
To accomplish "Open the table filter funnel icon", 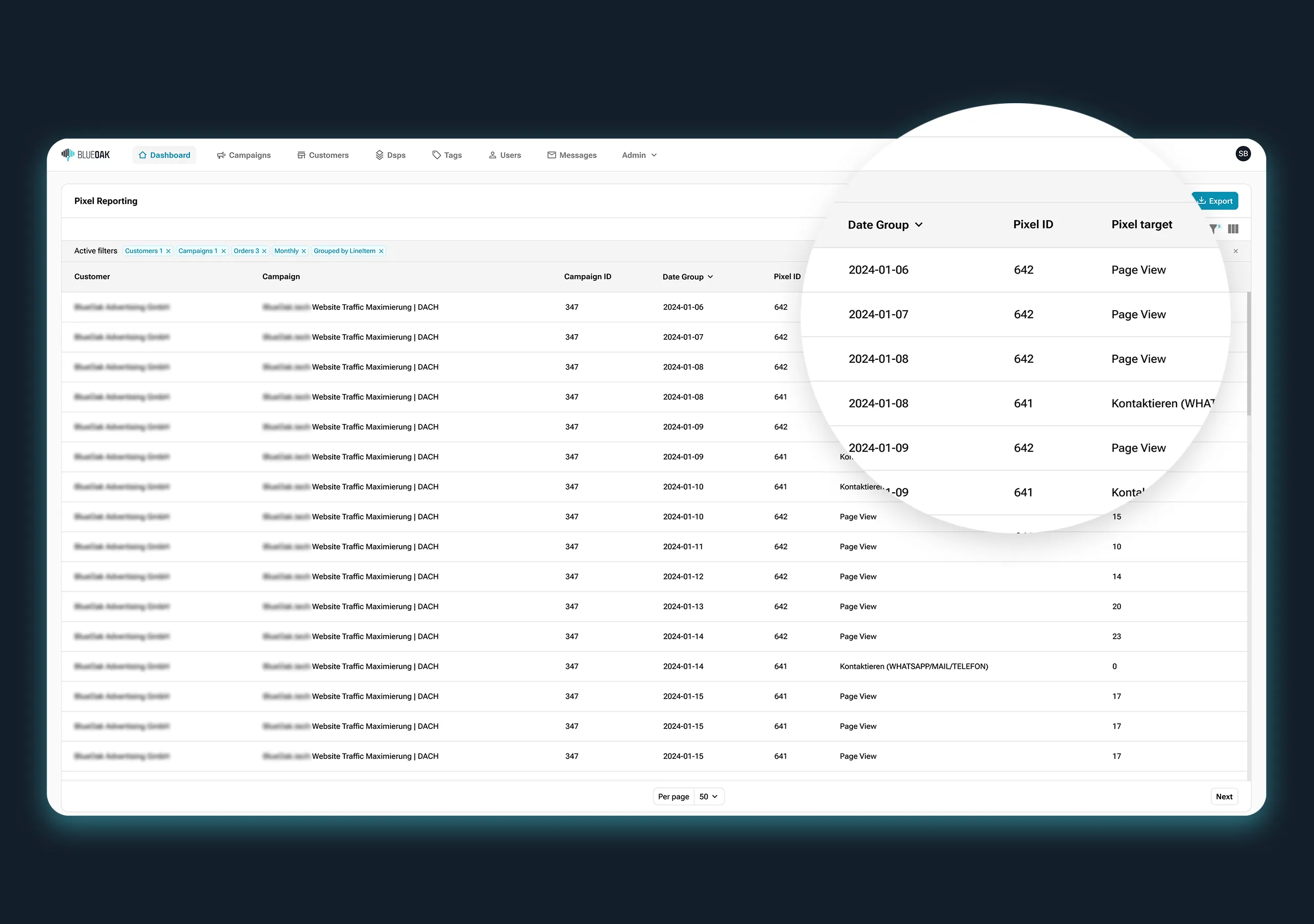I will click(x=1213, y=229).
